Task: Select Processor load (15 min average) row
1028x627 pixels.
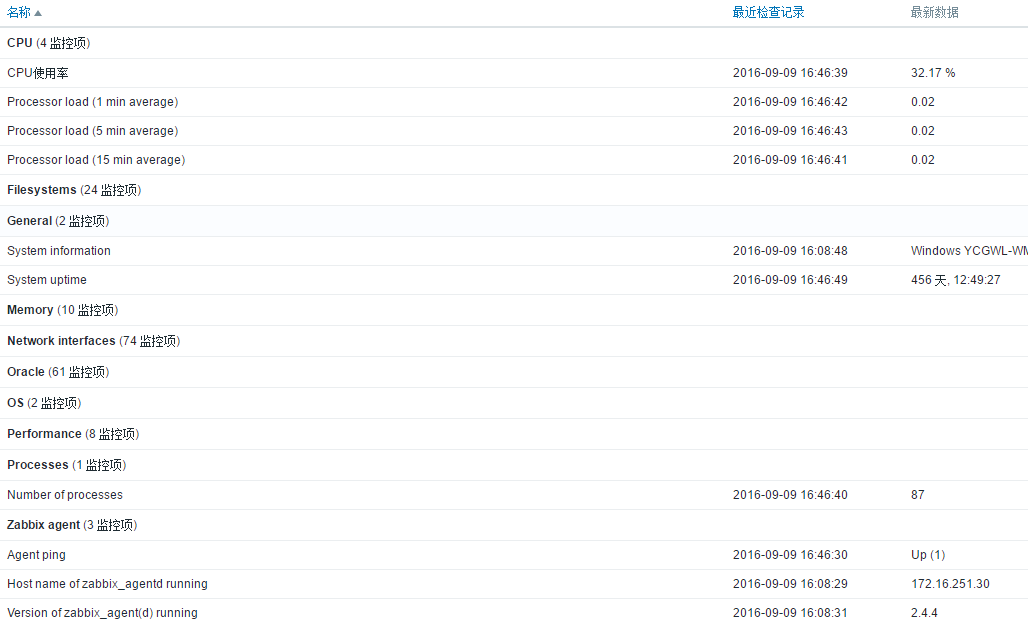Action: [96, 160]
